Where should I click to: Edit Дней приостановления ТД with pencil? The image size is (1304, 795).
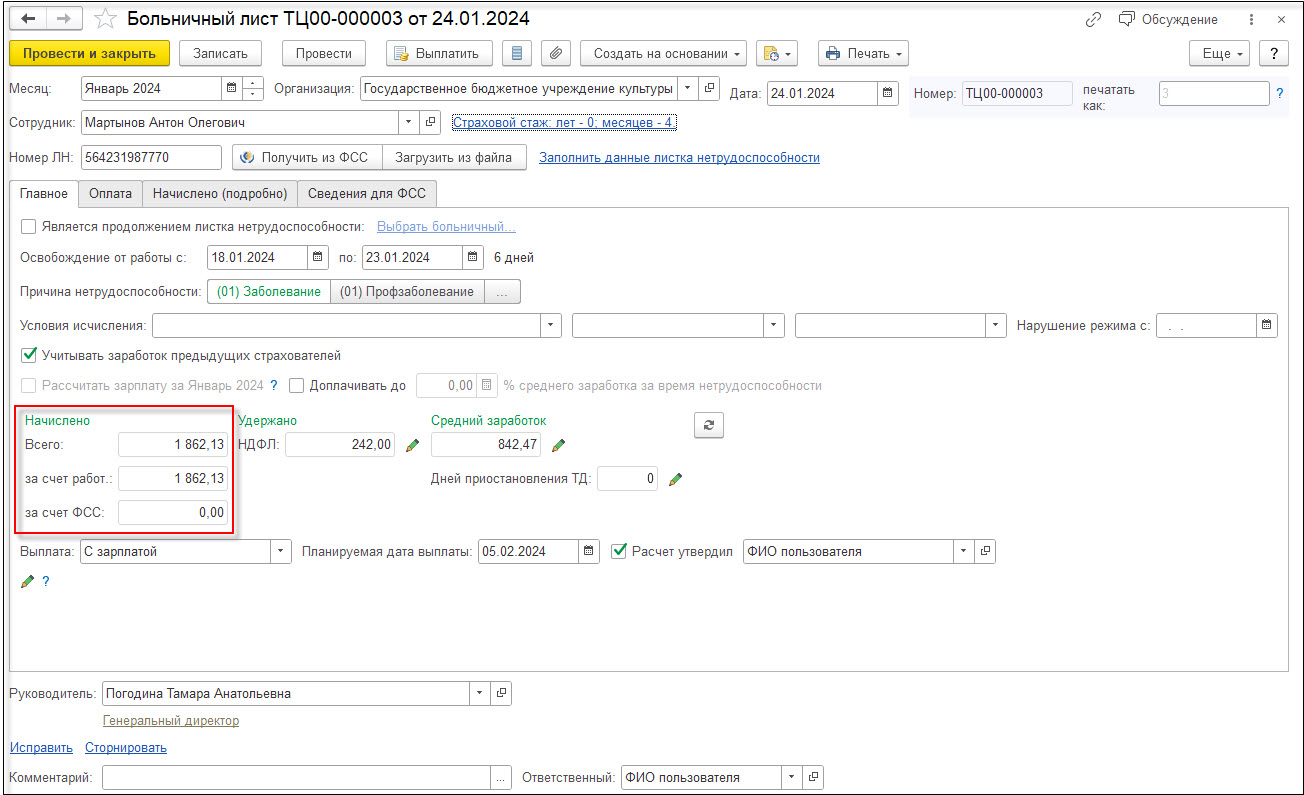pyautogui.click(x=676, y=479)
